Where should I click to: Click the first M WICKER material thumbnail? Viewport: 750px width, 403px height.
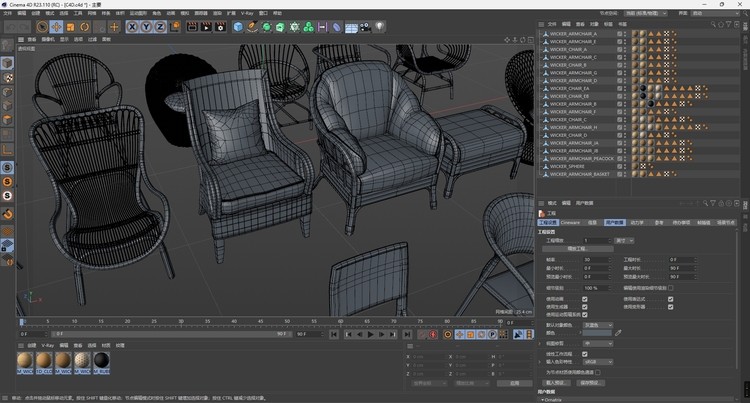[25, 363]
